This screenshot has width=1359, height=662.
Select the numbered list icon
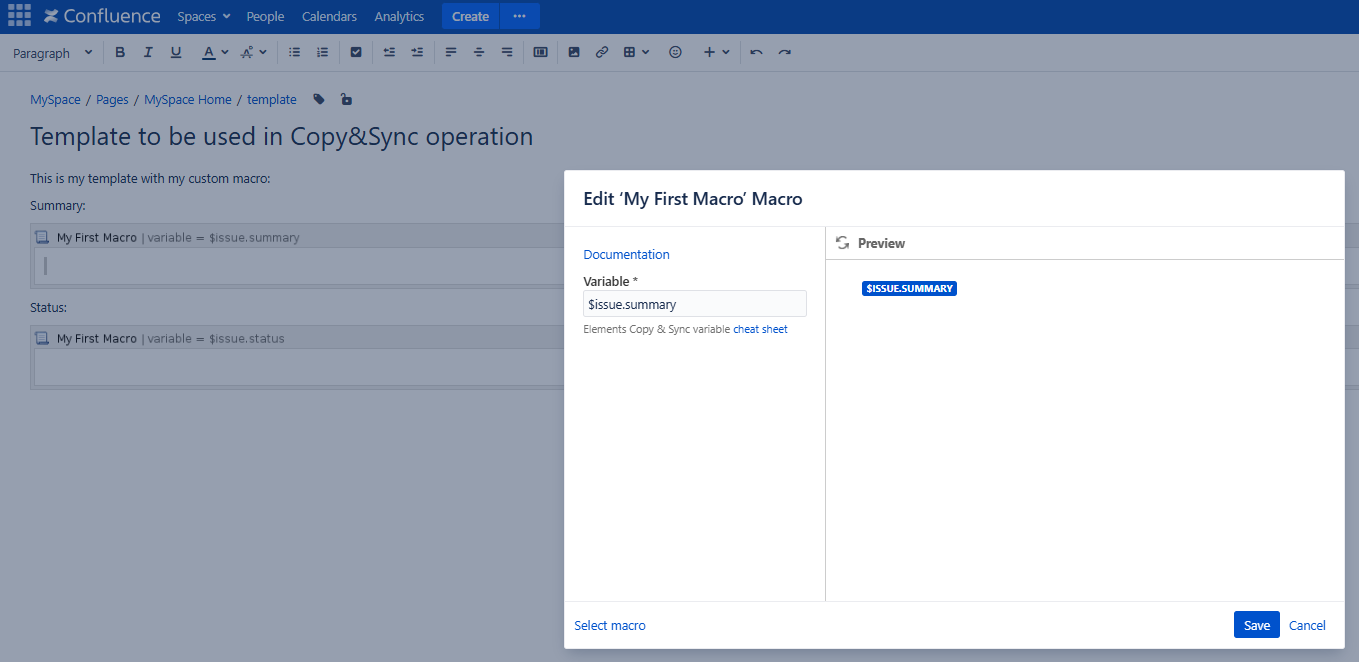322,51
